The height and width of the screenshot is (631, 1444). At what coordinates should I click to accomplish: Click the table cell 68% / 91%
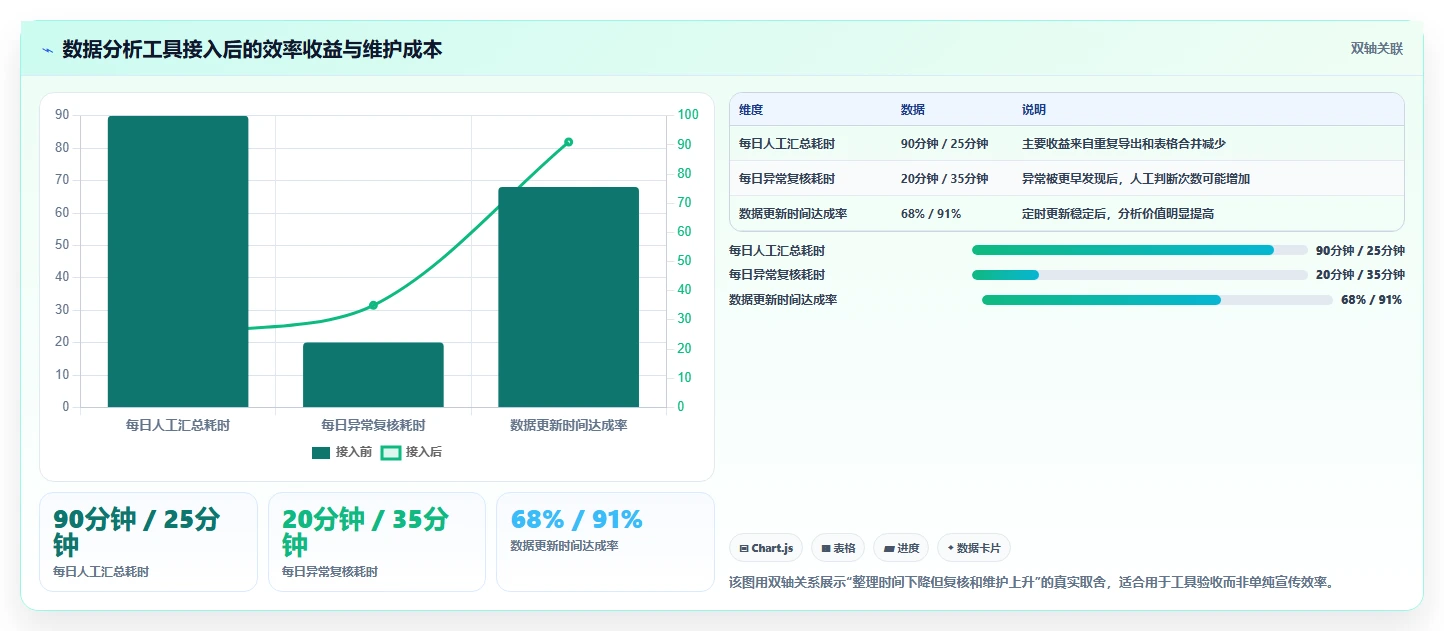931,214
